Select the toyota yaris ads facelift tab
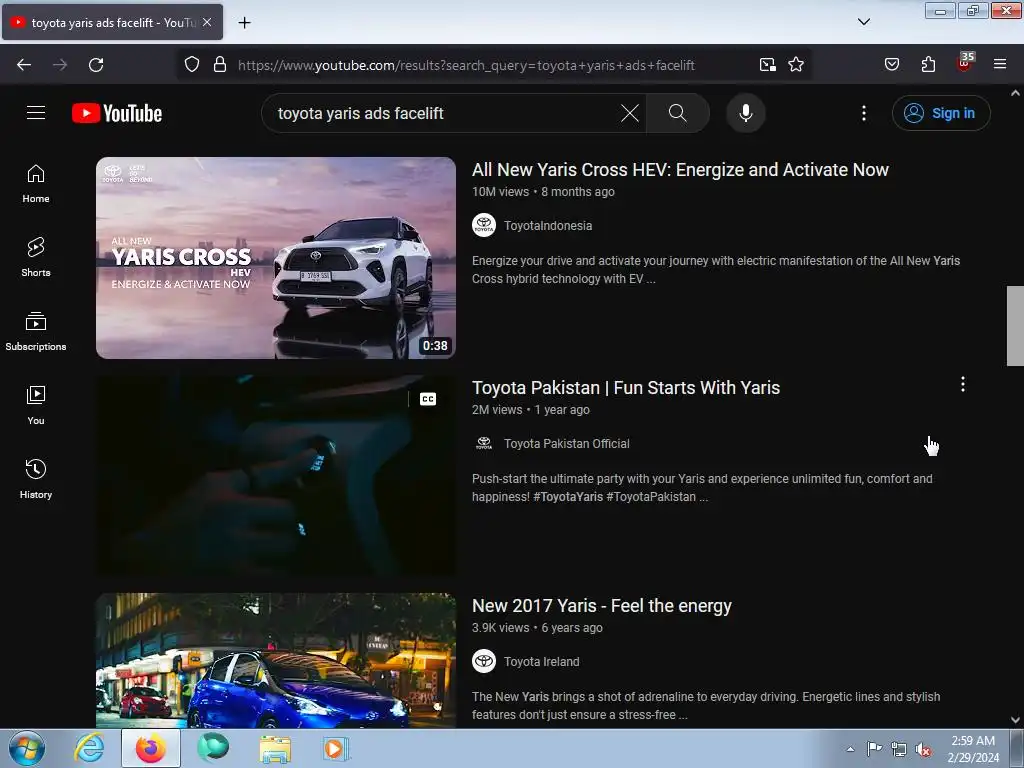The image size is (1024, 768). pos(112,22)
